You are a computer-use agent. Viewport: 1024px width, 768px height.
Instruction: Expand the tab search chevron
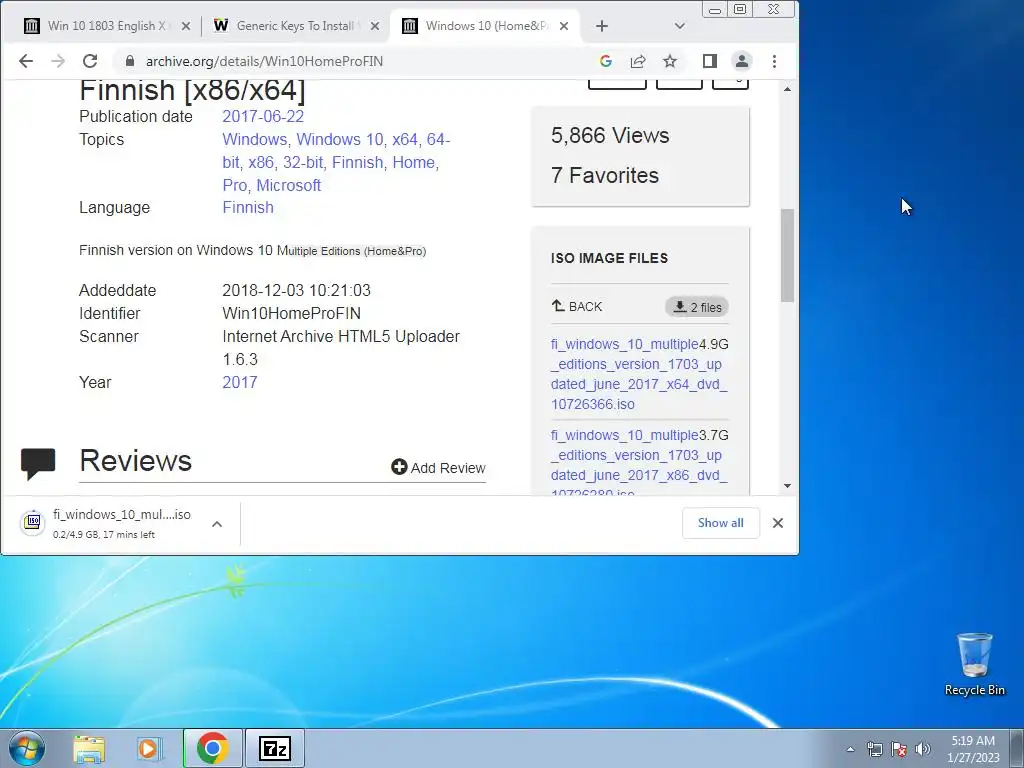coord(679,26)
